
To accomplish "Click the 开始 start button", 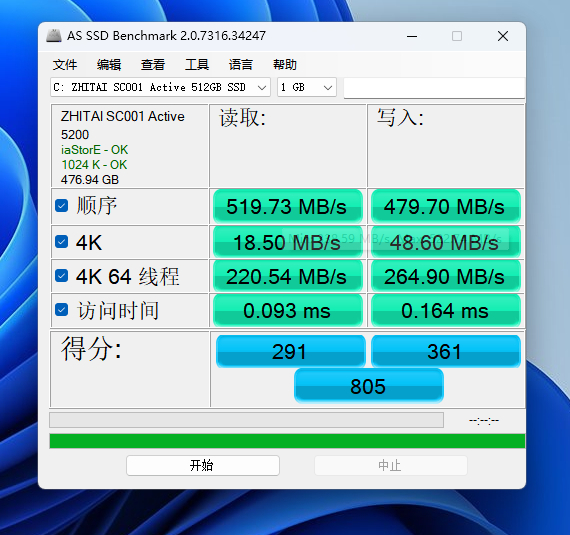I will click(203, 465).
